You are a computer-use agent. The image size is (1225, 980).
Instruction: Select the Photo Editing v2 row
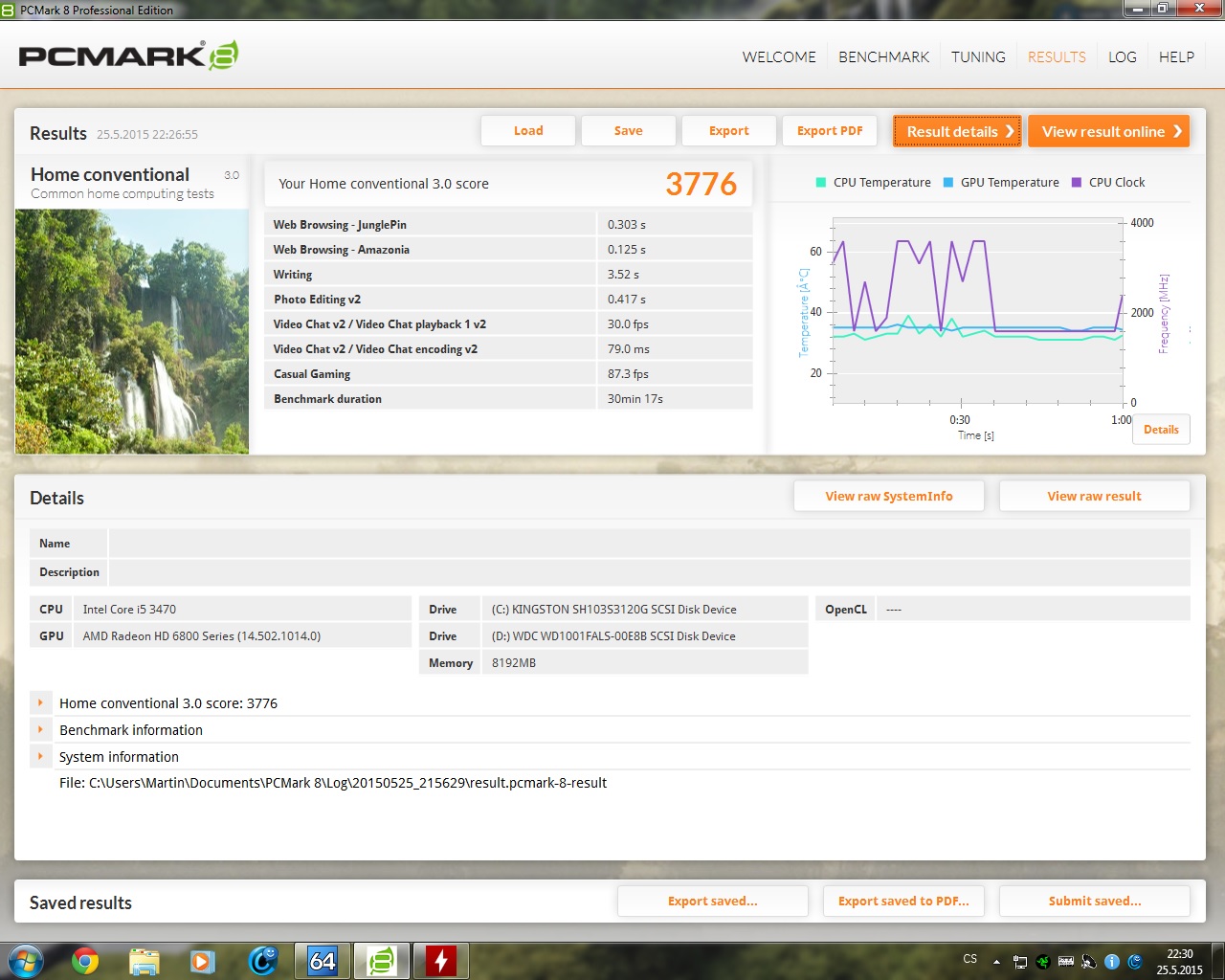[508, 300]
